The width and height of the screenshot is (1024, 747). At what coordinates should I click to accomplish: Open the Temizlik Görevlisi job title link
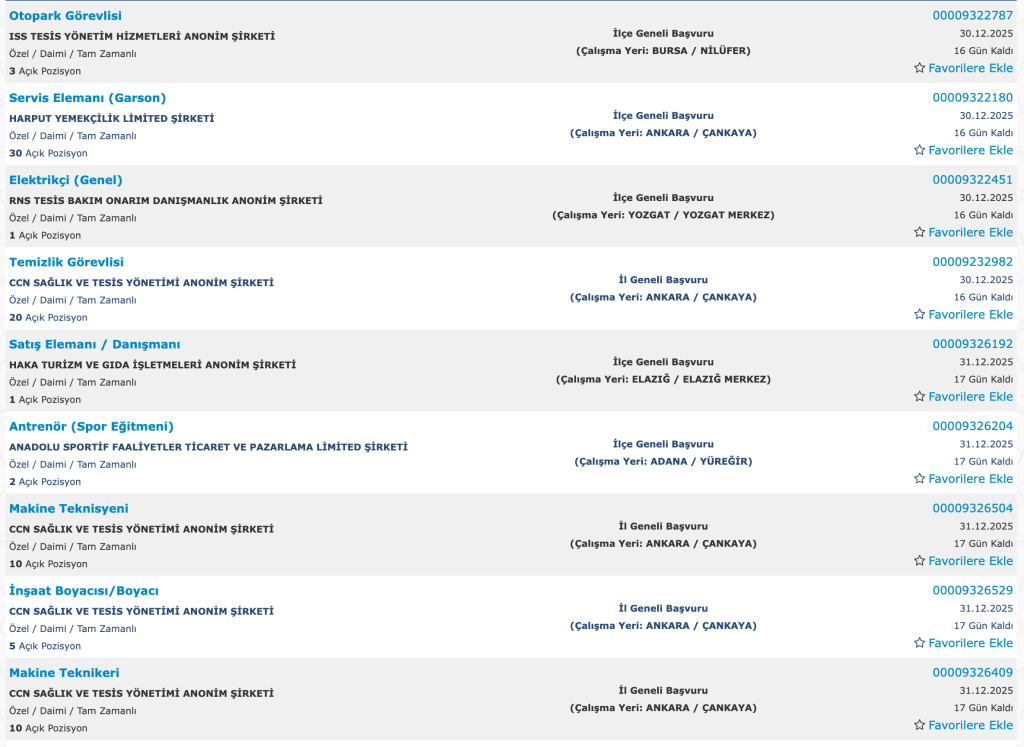66,262
